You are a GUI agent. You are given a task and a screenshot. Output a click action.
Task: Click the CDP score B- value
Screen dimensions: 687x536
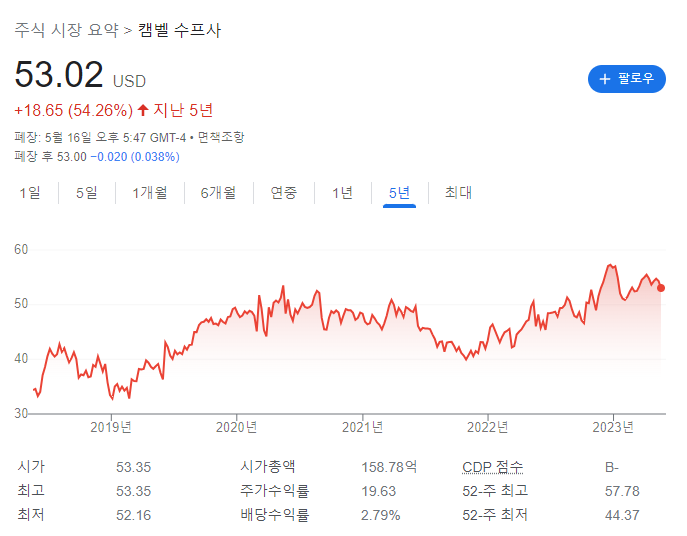[612, 467]
